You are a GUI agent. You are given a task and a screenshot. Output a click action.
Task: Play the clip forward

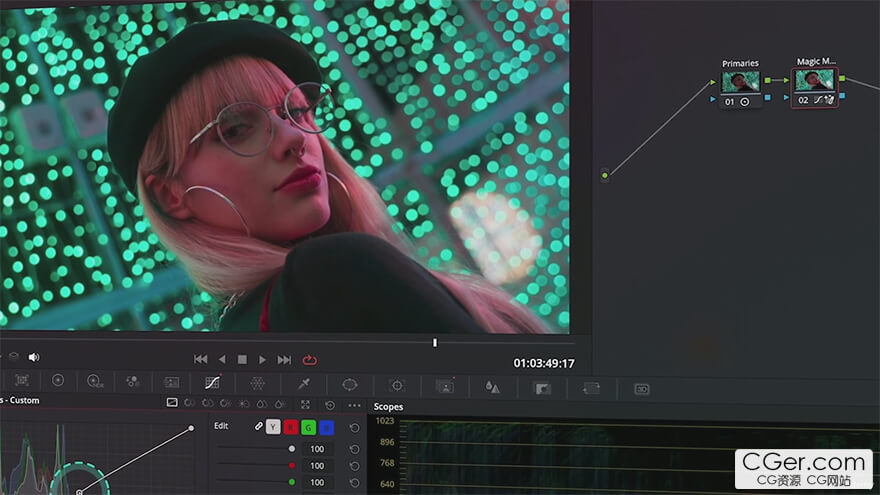click(262, 359)
